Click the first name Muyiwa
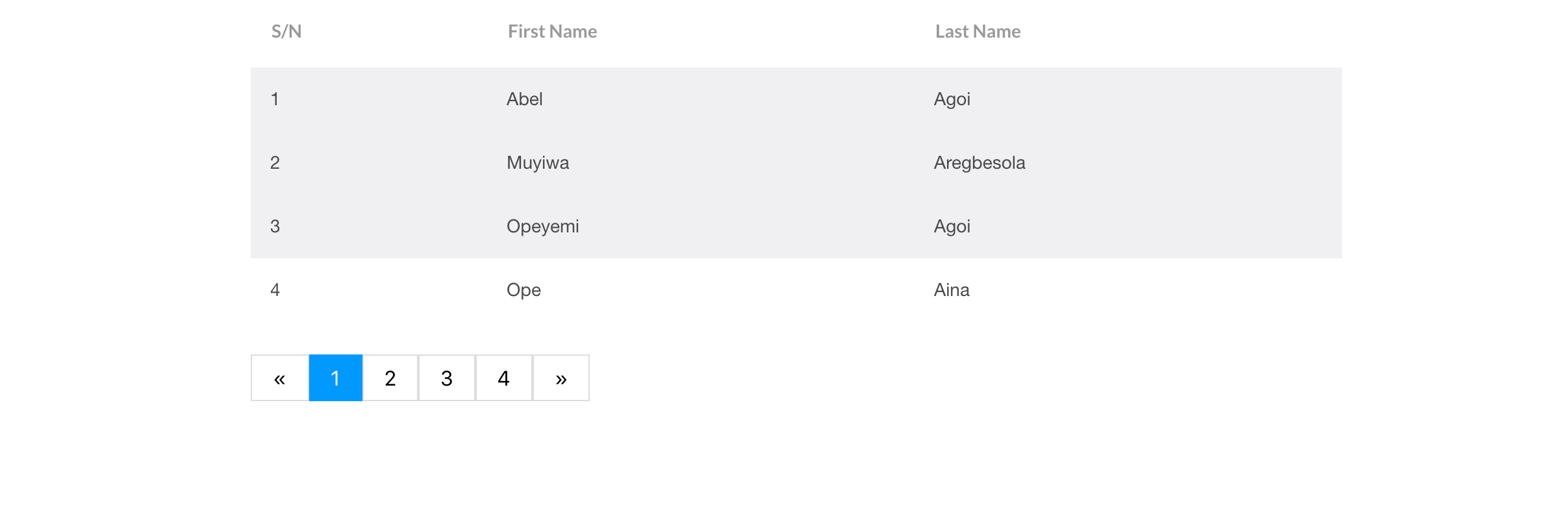The height and width of the screenshot is (531, 1568). (x=538, y=162)
